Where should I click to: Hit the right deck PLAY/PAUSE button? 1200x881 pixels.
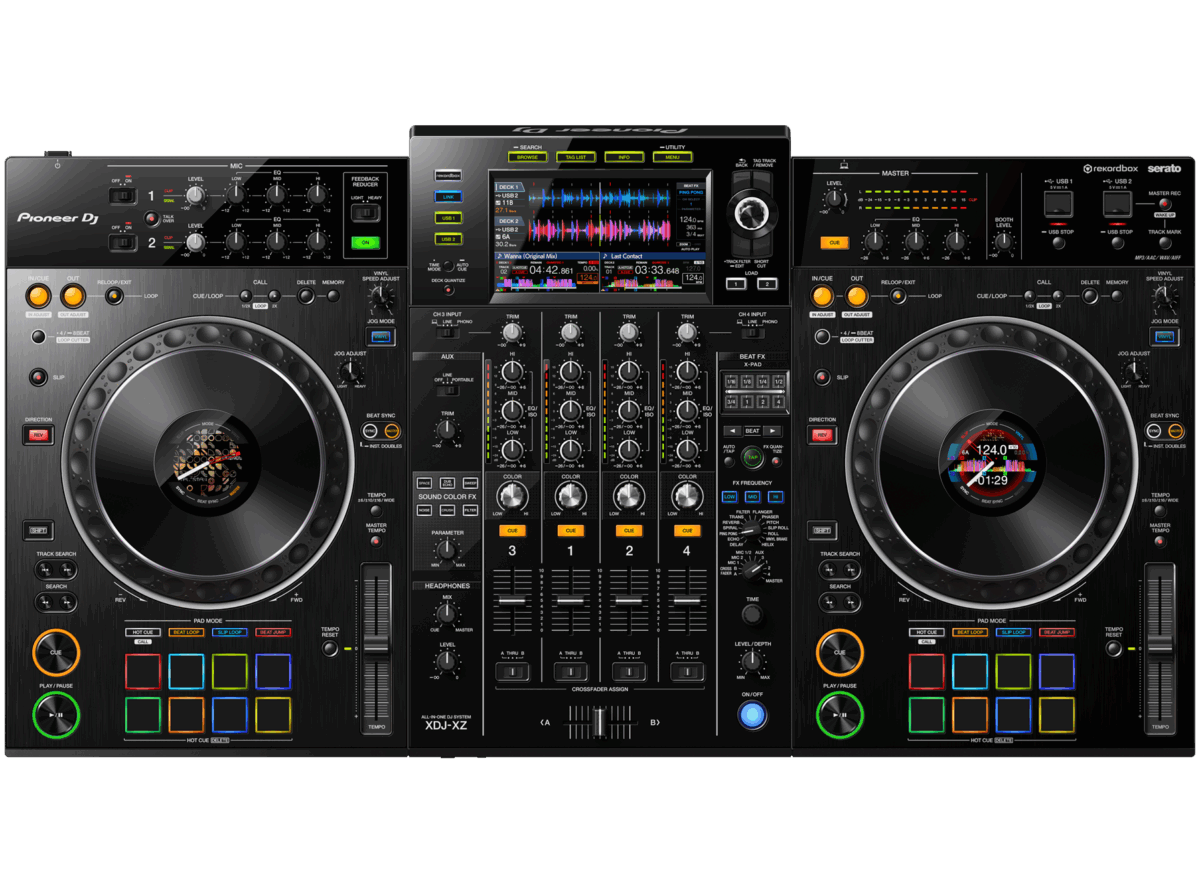point(840,715)
